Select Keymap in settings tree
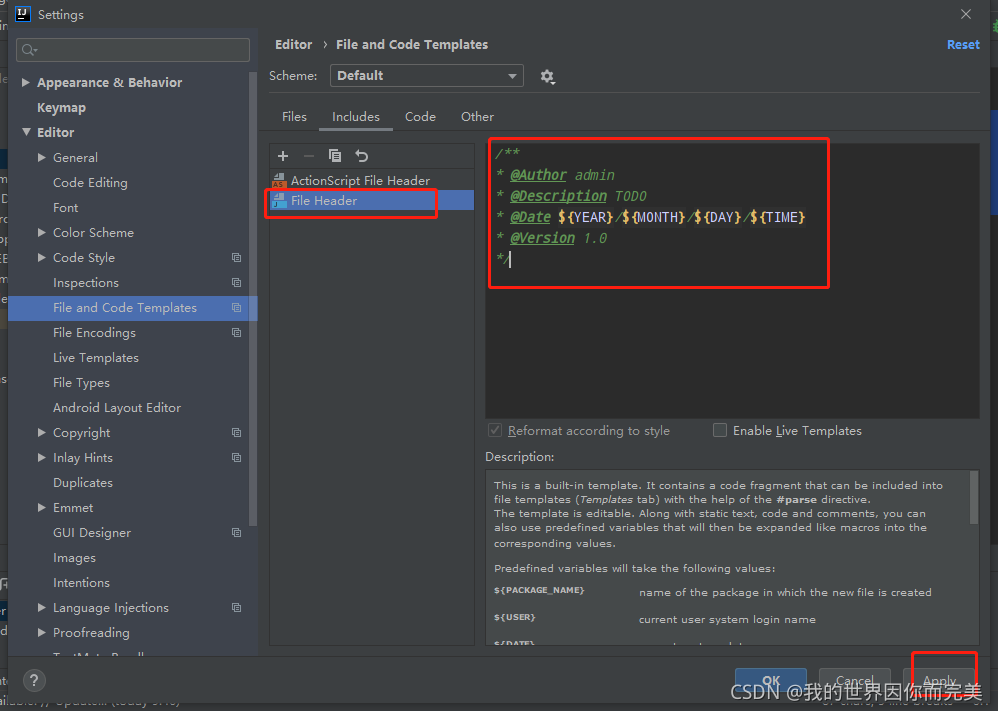The image size is (998, 711). click(x=61, y=108)
